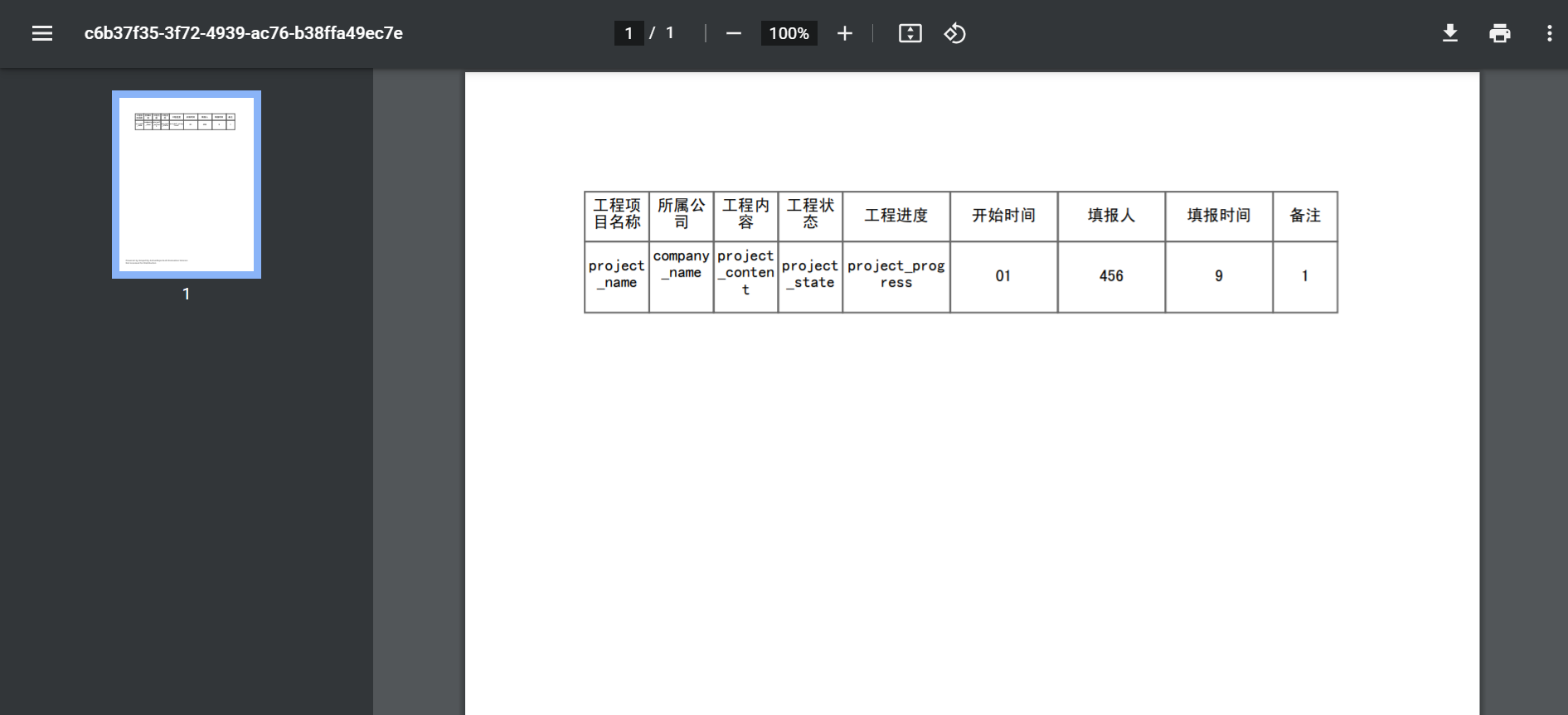Select the page 1 thumbnail
This screenshot has height=715, width=1568.
pos(187,184)
